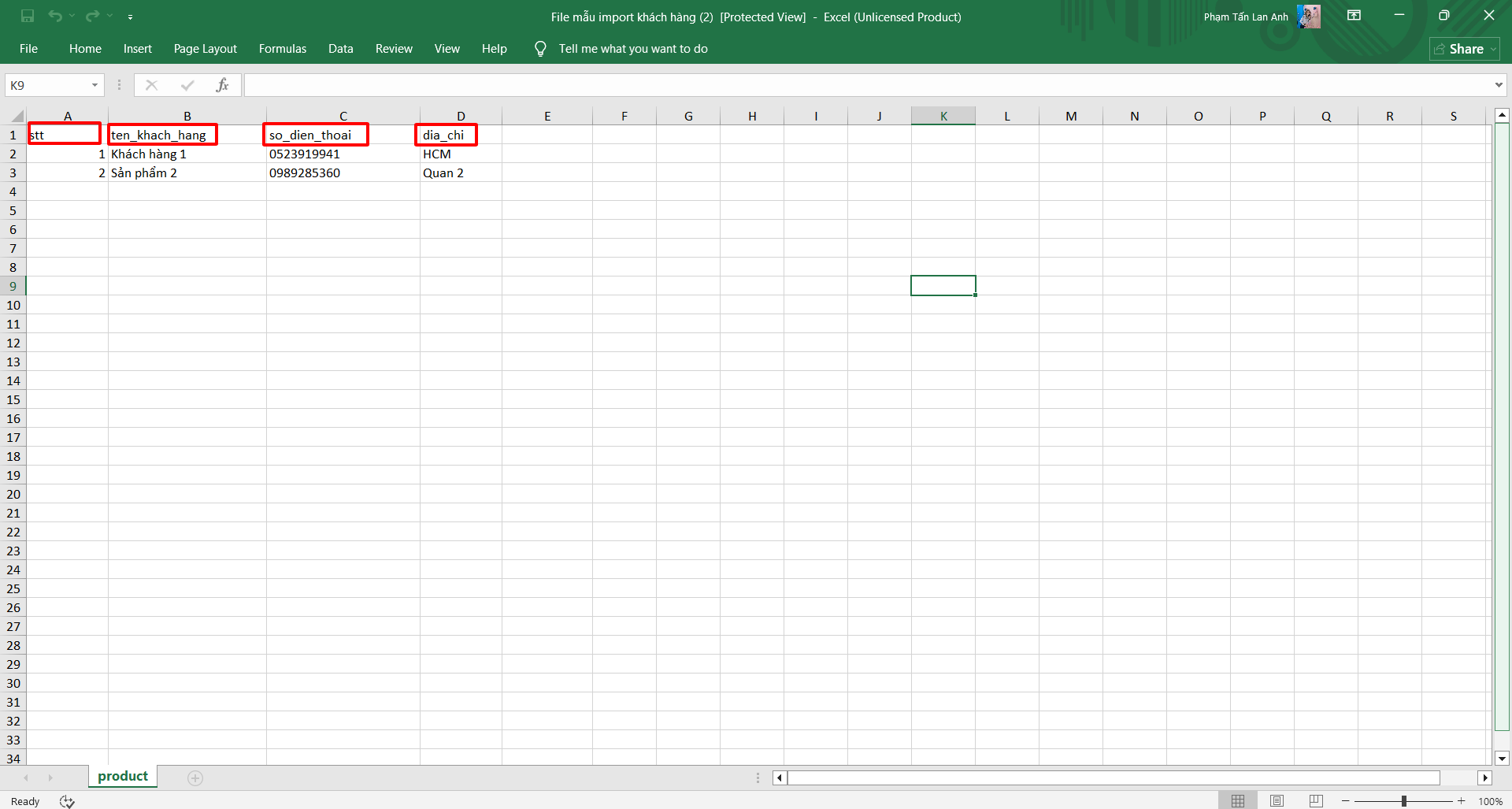Open Customize Quick Access Toolbar dropdown
This screenshot has width=1512, height=809.
(x=130, y=17)
